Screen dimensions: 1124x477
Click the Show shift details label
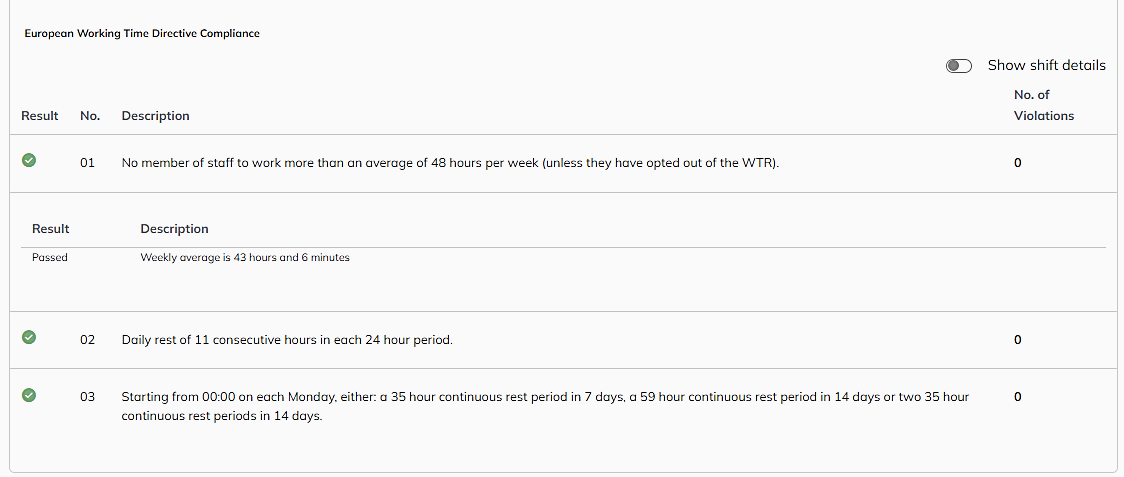tap(1047, 65)
